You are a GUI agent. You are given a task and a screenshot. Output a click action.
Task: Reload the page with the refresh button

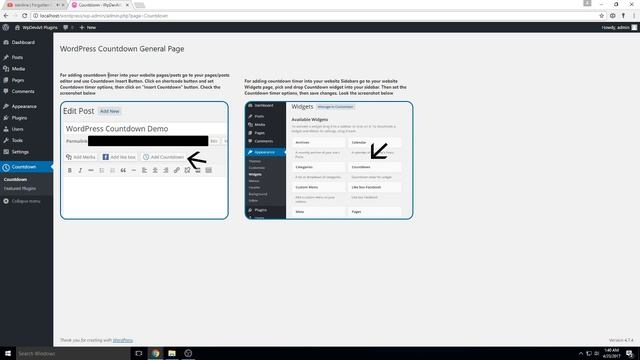(x=24, y=16)
